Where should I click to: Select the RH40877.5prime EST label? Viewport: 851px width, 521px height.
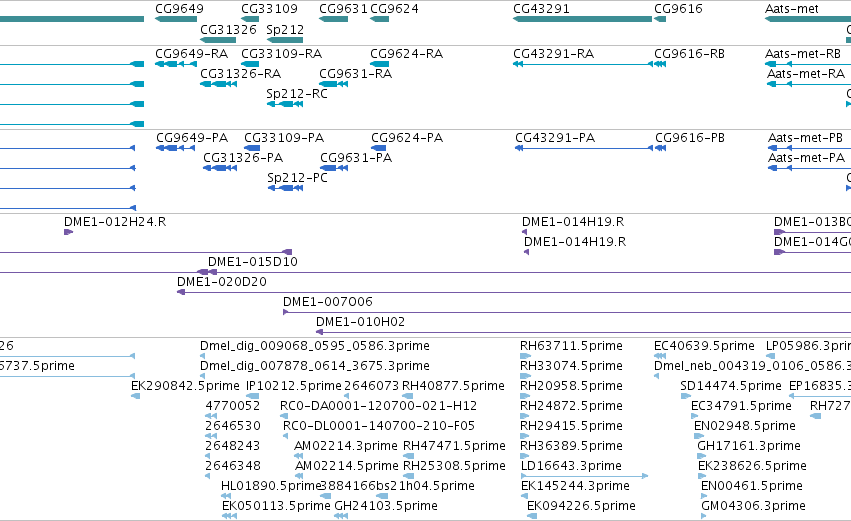(x=453, y=386)
